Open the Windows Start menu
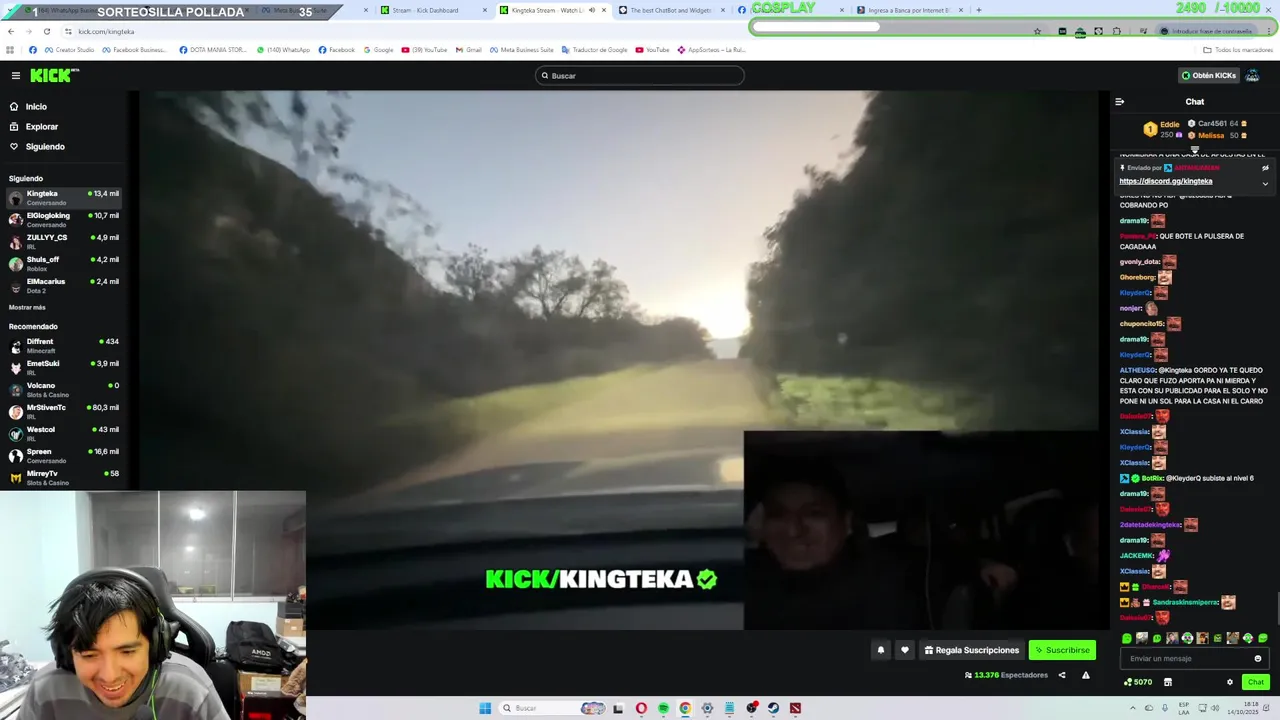This screenshot has height=720, width=1280. point(485,708)
